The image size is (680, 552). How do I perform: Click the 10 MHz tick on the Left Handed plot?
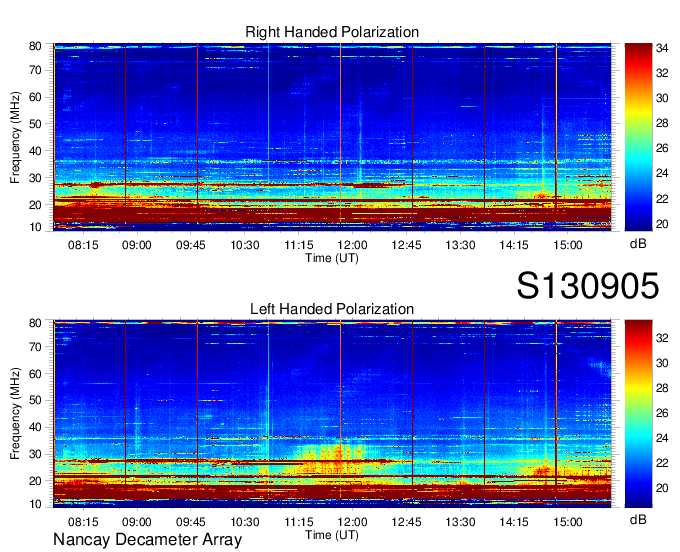pos(35,504)
